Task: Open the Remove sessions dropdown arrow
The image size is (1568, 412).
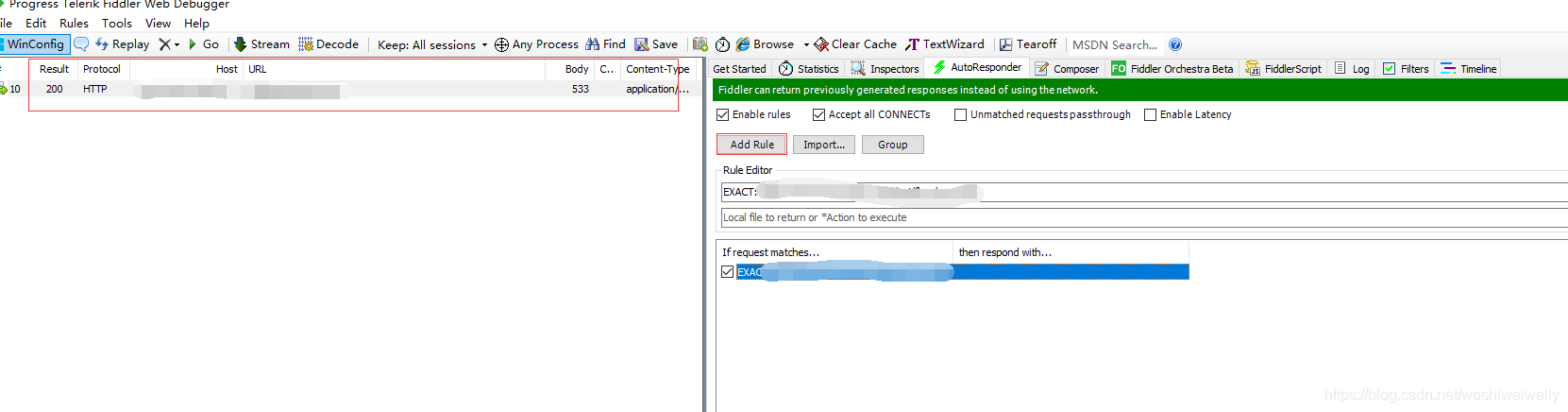Action: pyautogui.click(x=177, y=44)
